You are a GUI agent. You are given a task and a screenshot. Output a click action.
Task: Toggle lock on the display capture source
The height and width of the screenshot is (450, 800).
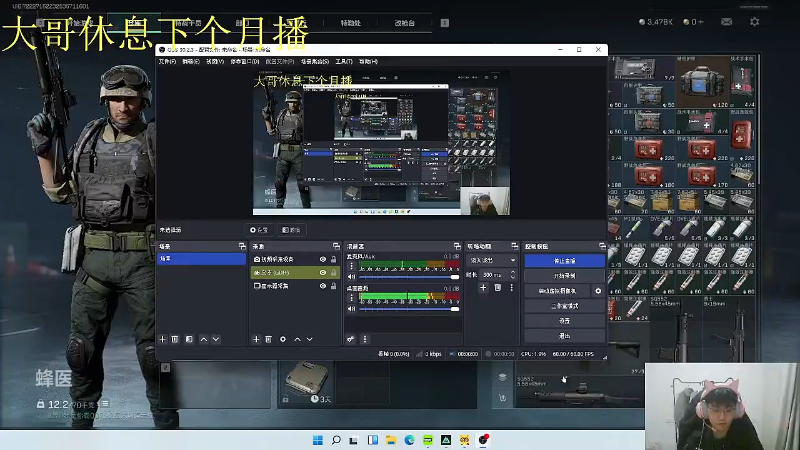point(334,286)
